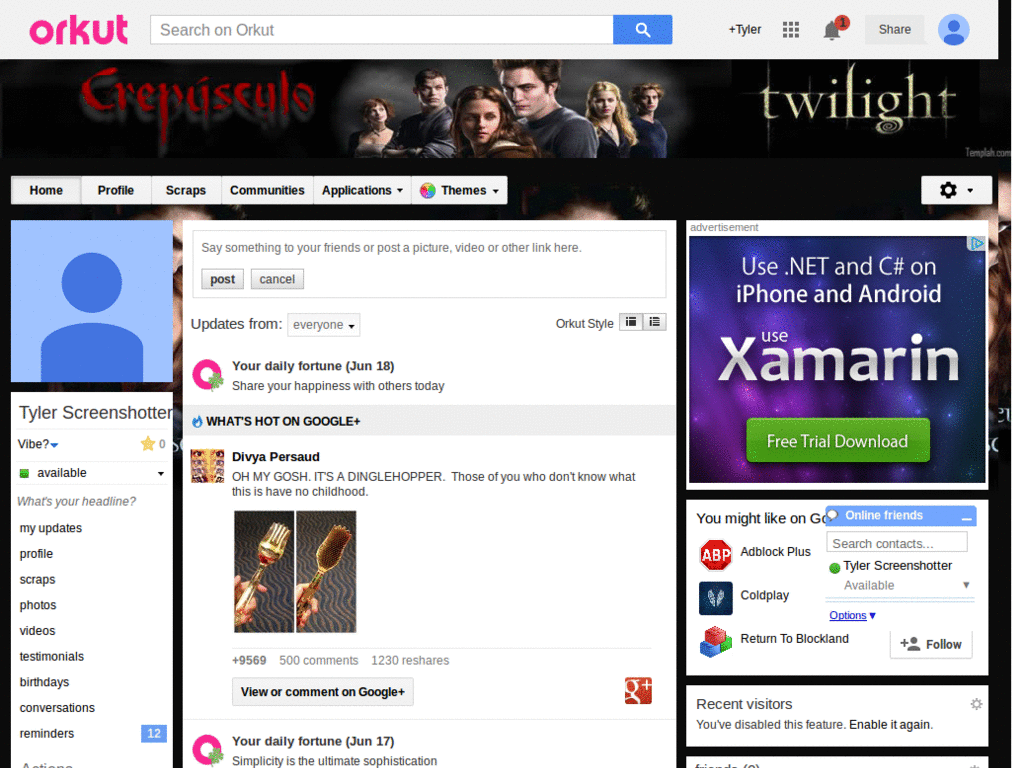Open my updates in sidebar

click(51, 528)
